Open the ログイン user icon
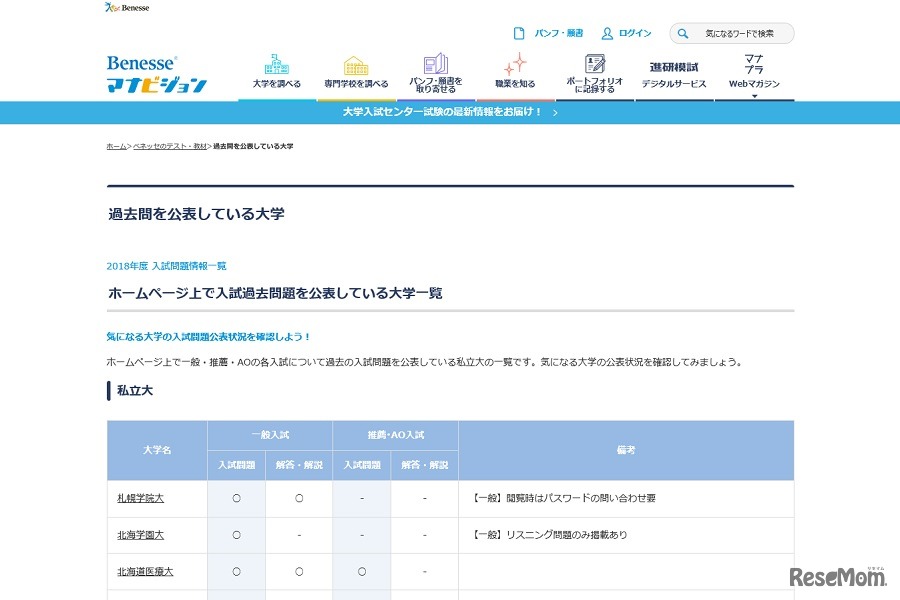The height and width of the screenshot is (600, 900). (x=607, y=33)
